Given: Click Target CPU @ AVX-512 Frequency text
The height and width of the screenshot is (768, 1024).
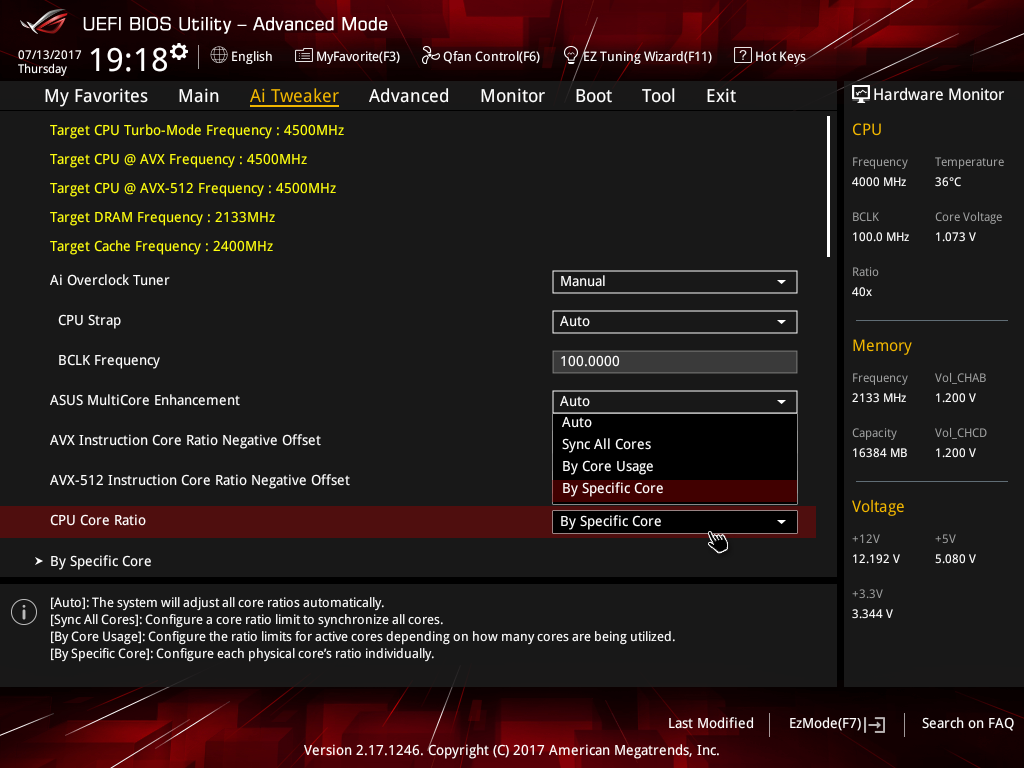Looking at the screenshot, I should click(193, 188).
